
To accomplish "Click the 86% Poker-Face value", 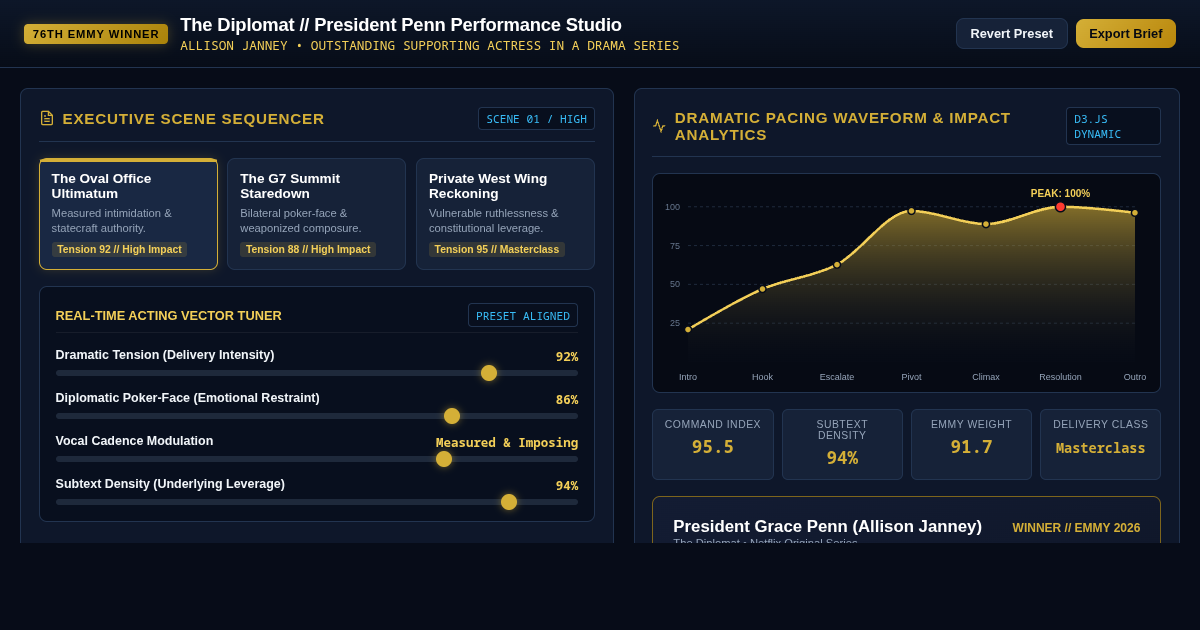I will (x=567, y=399).
